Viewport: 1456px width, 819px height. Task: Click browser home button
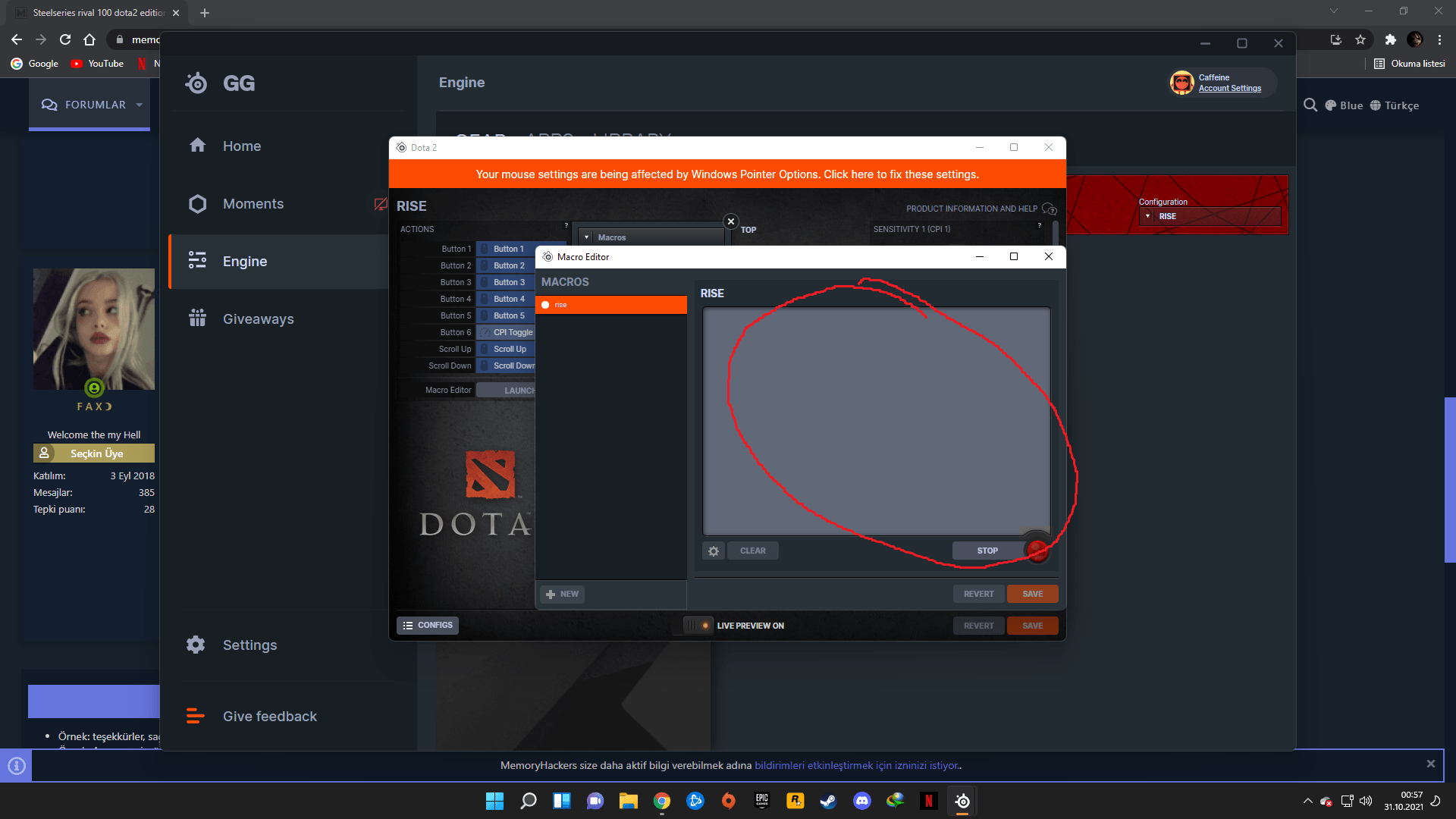click(x=89, y=39)
